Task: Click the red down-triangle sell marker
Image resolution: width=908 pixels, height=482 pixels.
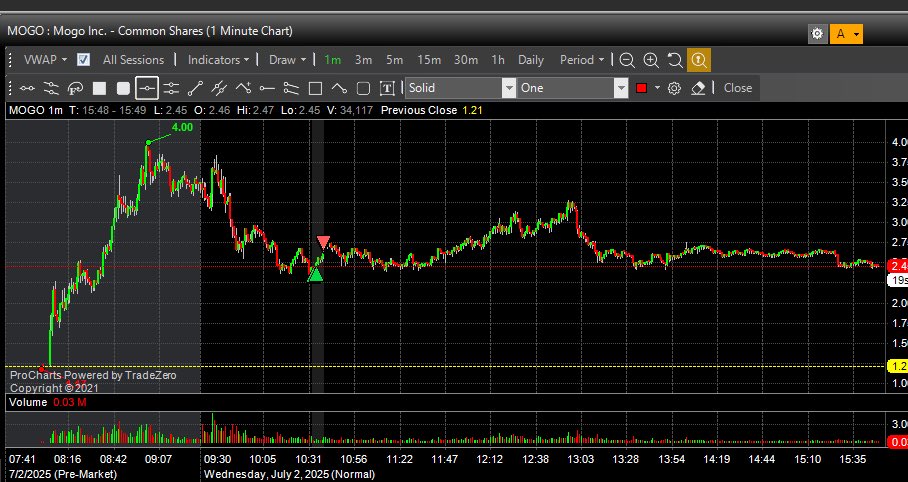Action: 323,242
